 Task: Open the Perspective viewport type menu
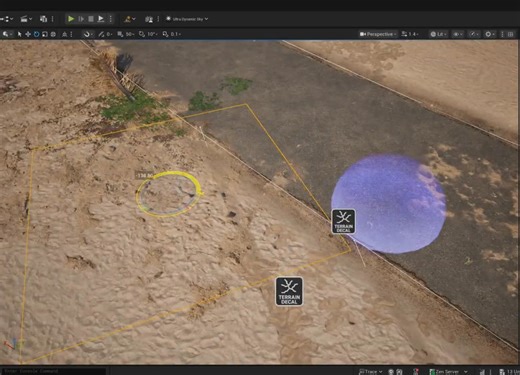pos(378,34)
